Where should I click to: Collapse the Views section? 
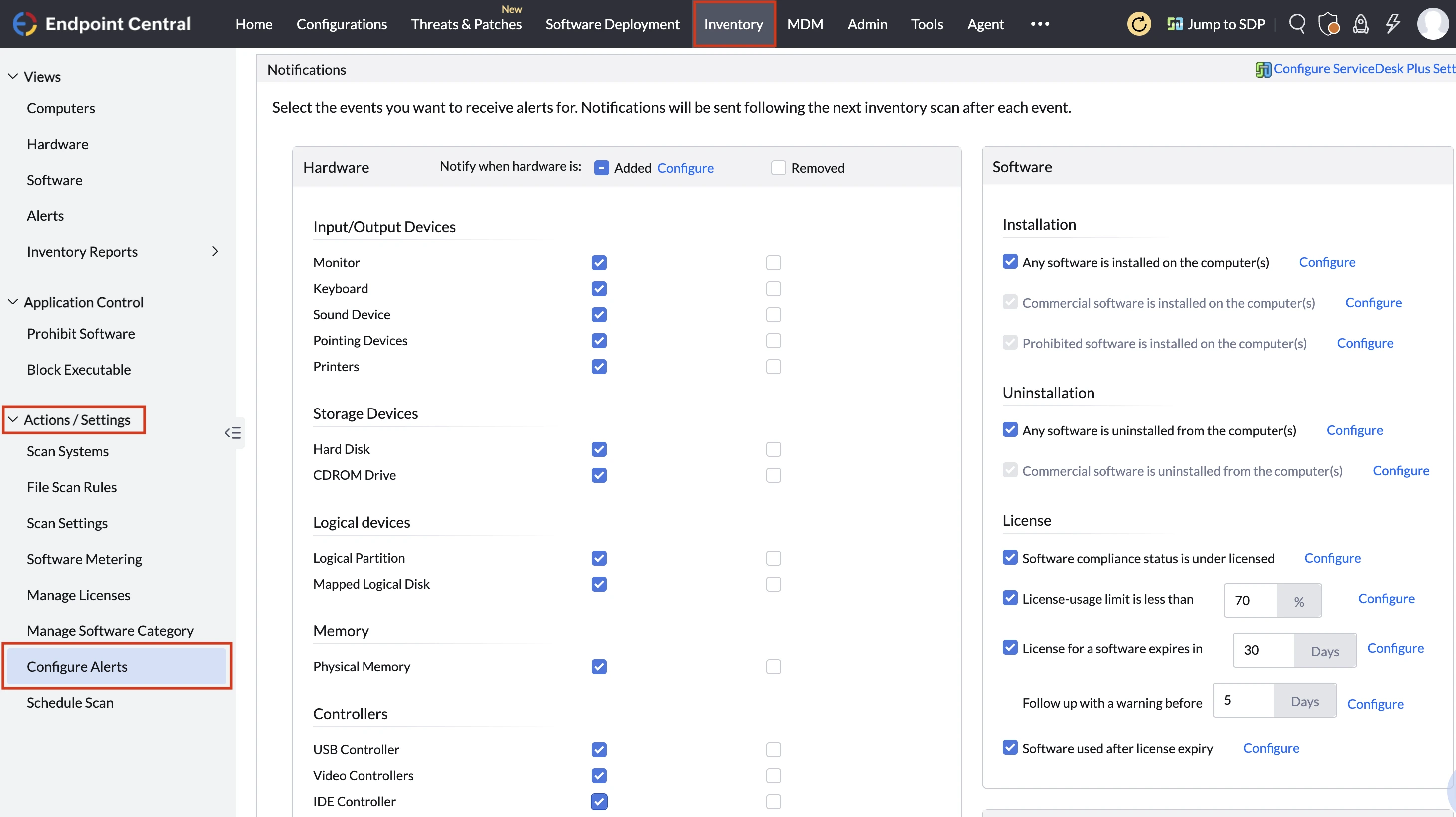point(12,76)
